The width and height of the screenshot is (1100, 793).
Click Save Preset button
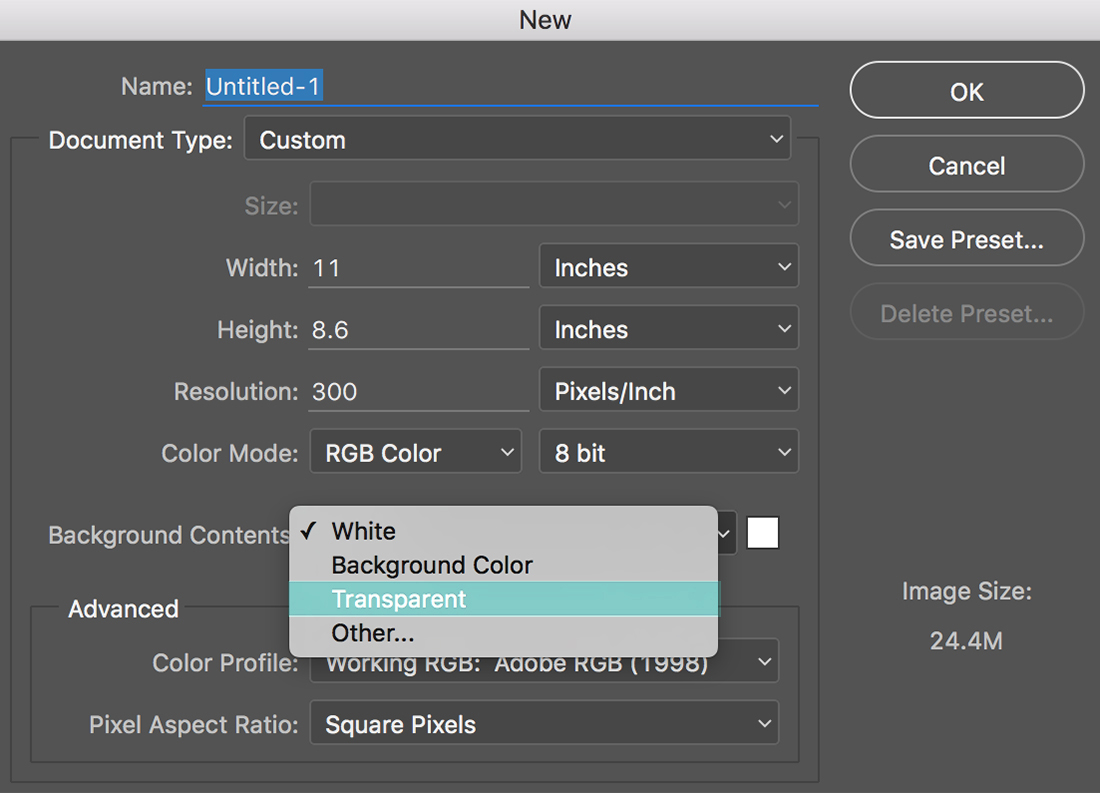967,239
